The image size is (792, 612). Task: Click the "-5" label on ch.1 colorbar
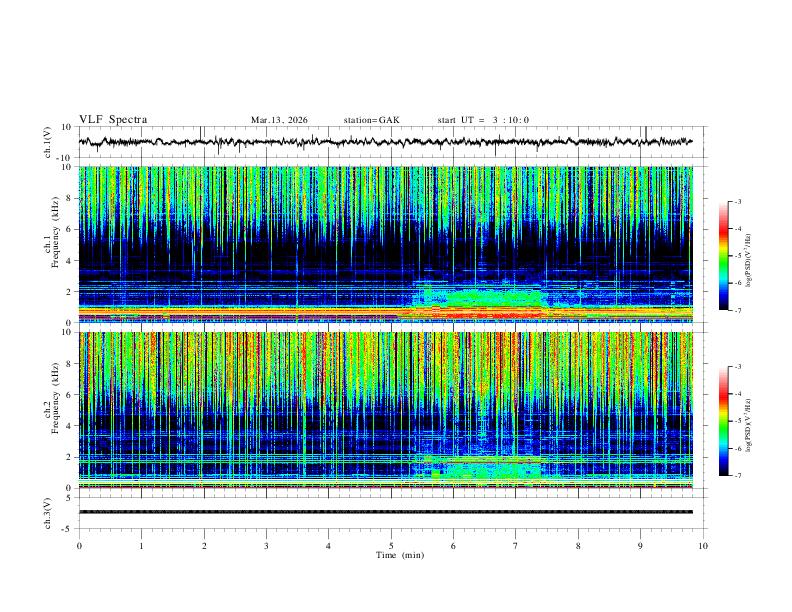click(x=738, y=256)
